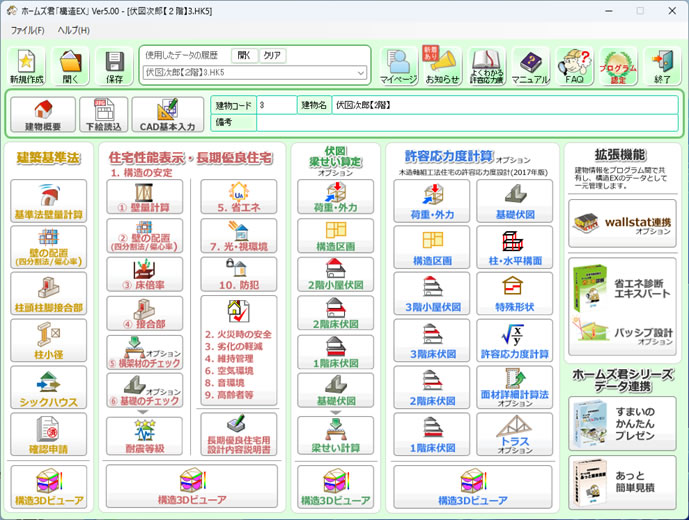Open 長期優良住宅用設計内容説明書
The width and height of the screenshot is (689, 520).
coord(239,434)
